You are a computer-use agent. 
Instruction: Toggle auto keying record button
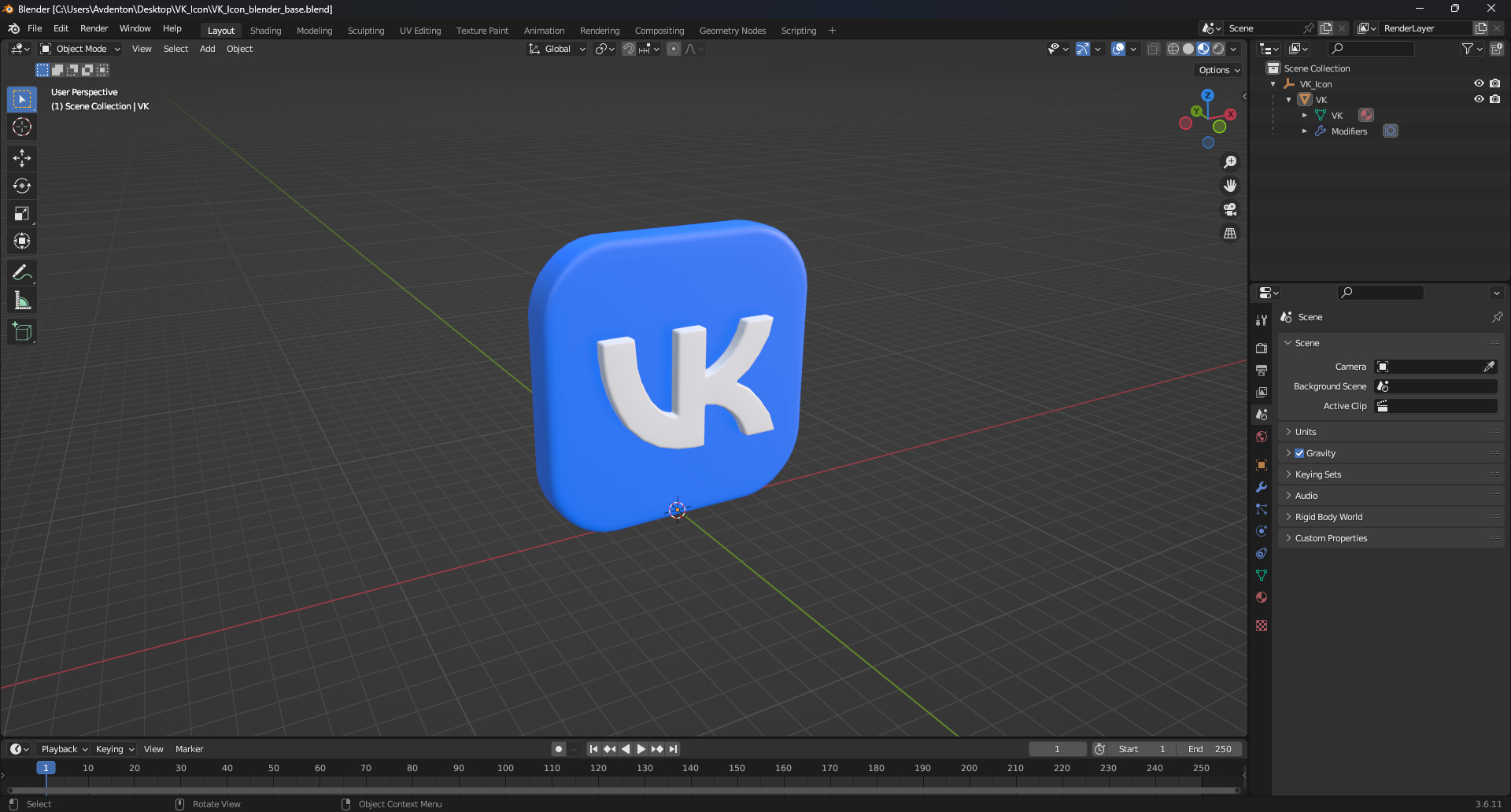point(559,749)
